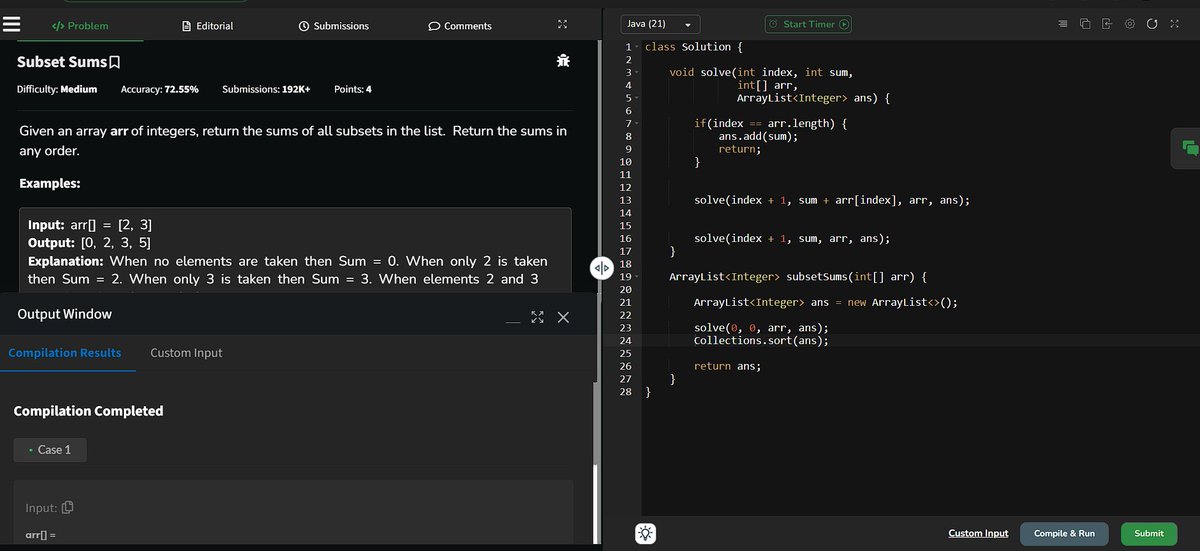Open the Comments tab
The width and height of the screenshot is (1200, 551).
point(460,26)
